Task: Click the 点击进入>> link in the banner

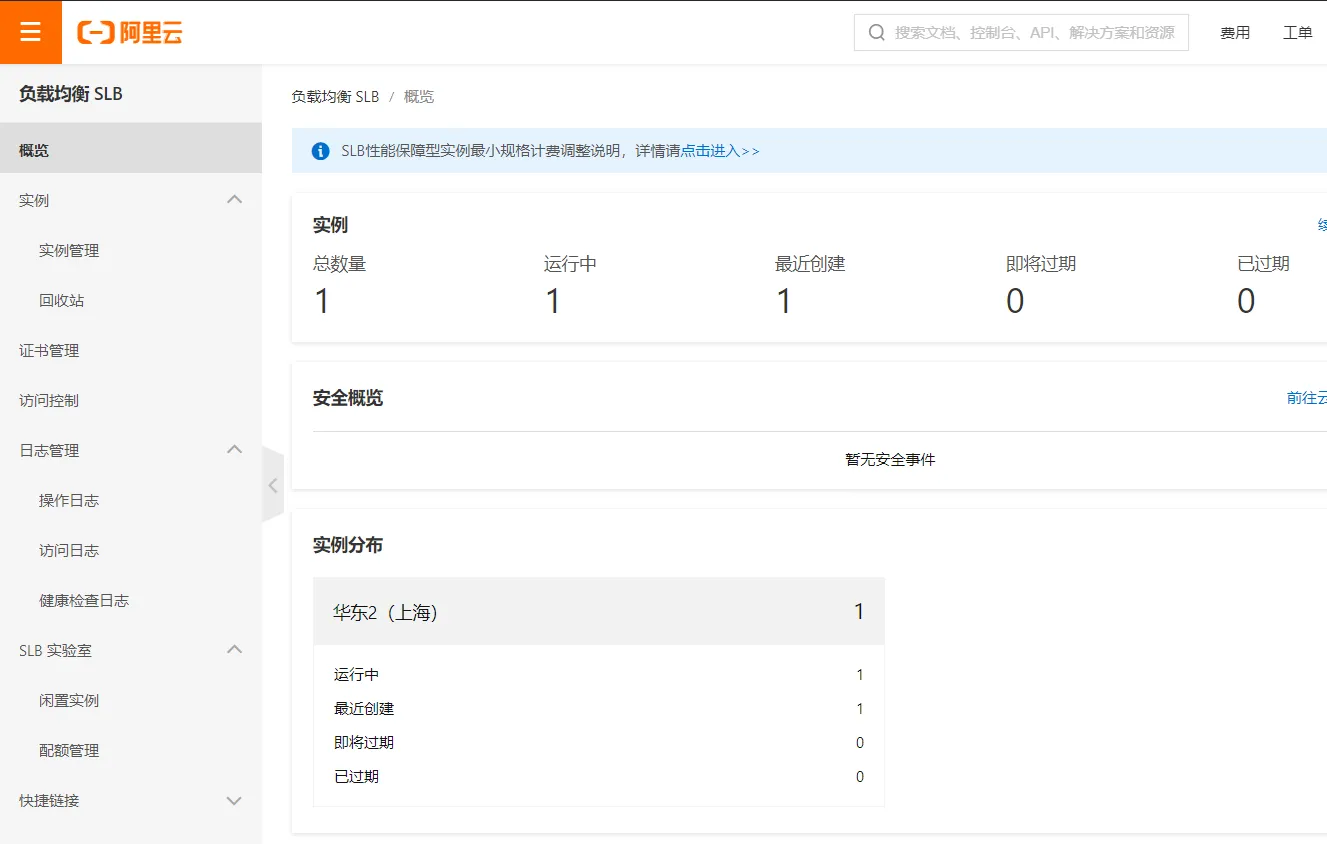Action: [720, 151]
